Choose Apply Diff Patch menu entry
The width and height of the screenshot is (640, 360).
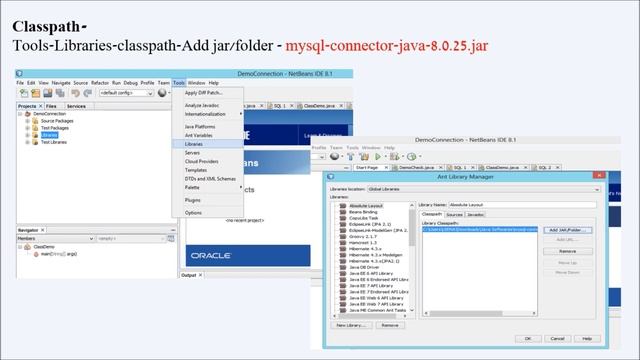pos(208,93)
